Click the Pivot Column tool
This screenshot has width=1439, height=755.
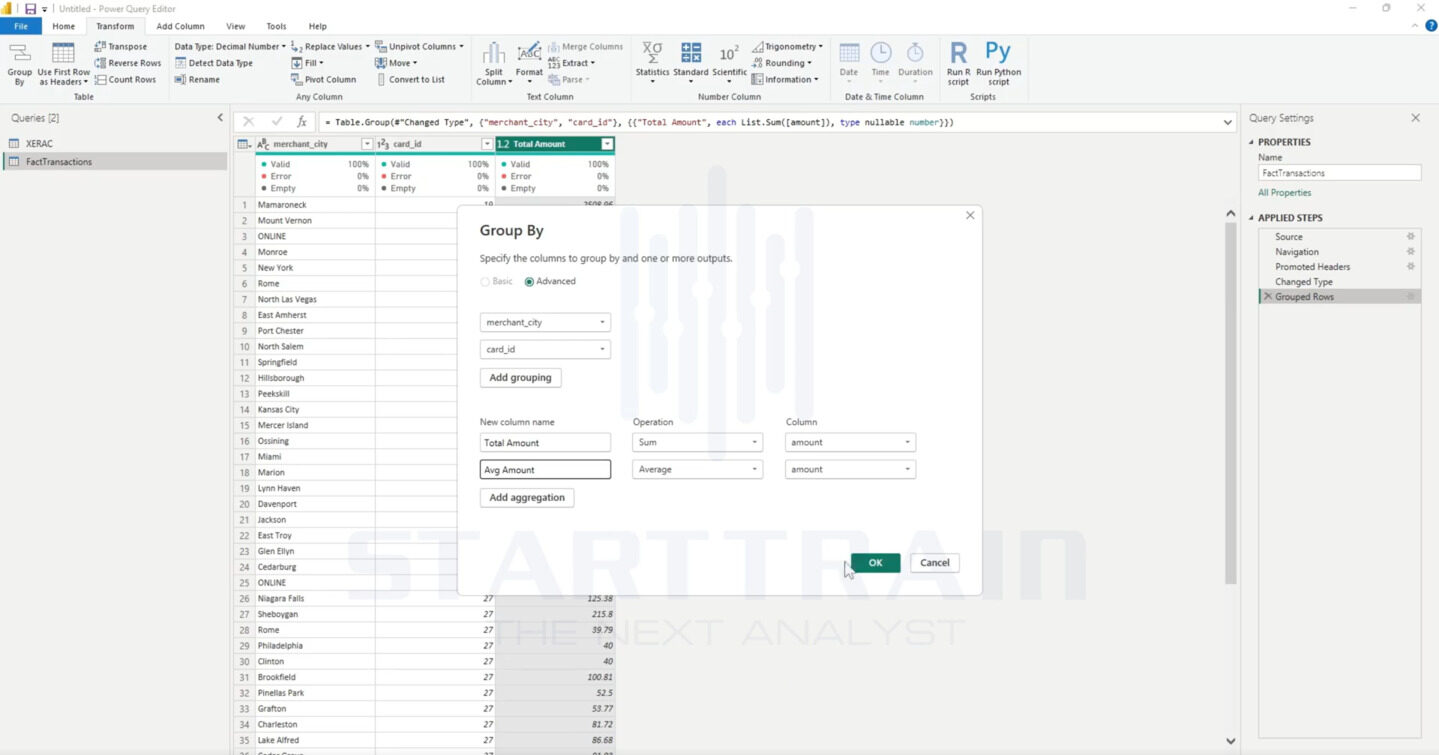tap(323, 80)
